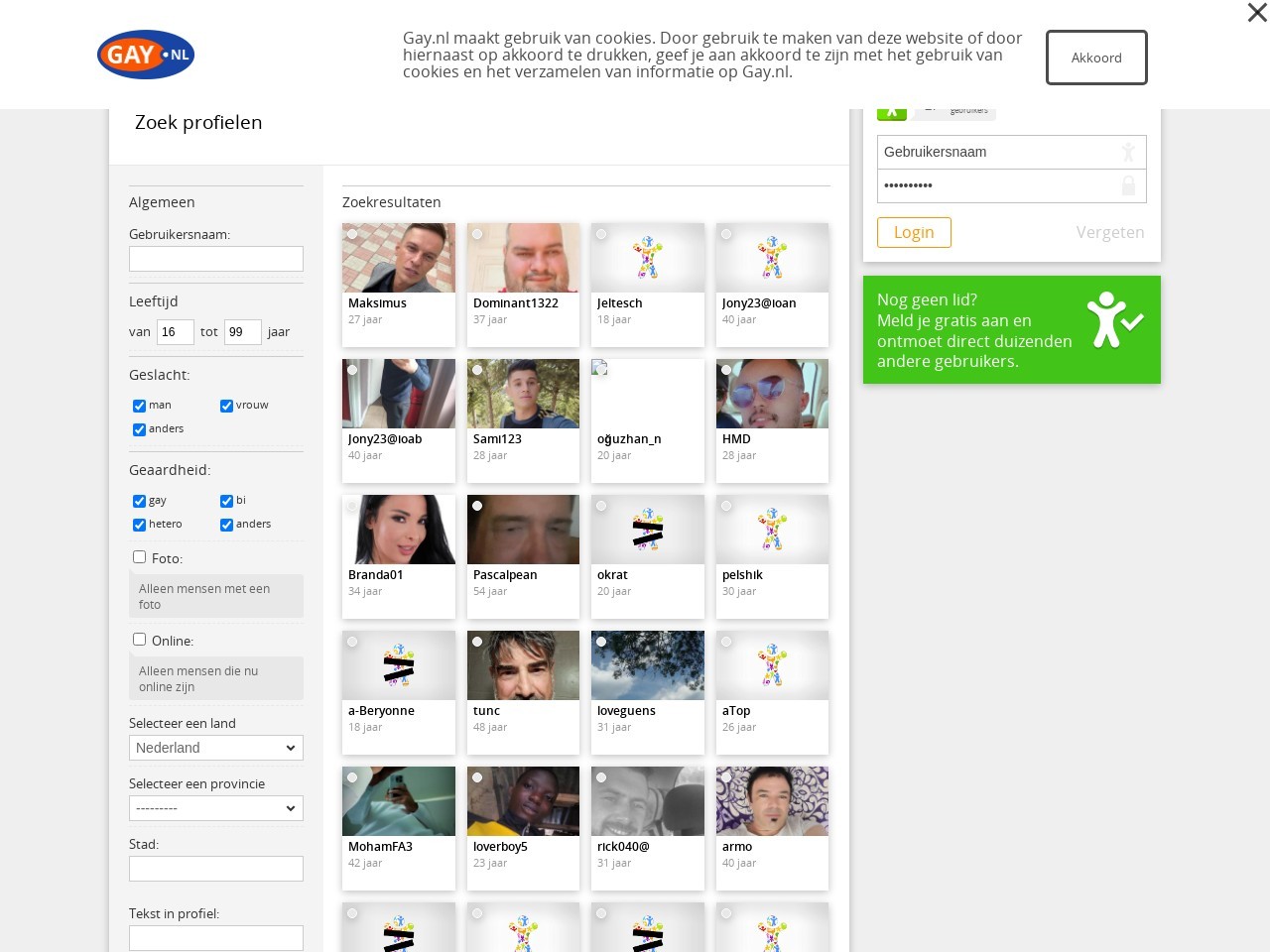Viewport: 1270px width, 952px height.
Task: Uncheck the bi orientation checkbox
Action: tap(227, 501)
